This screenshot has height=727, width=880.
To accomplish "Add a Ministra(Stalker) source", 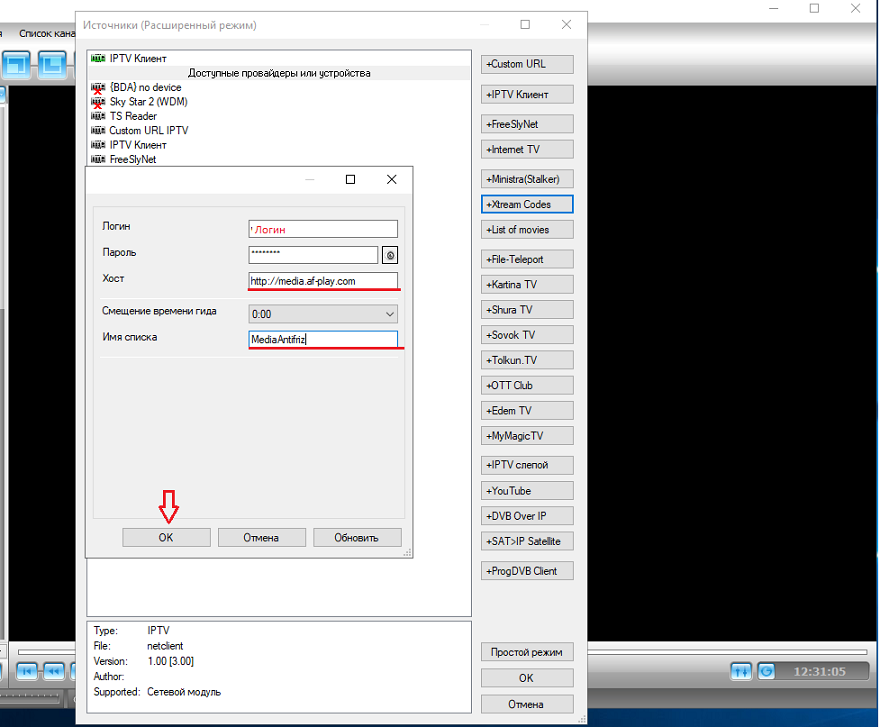I will click(528, 179).
